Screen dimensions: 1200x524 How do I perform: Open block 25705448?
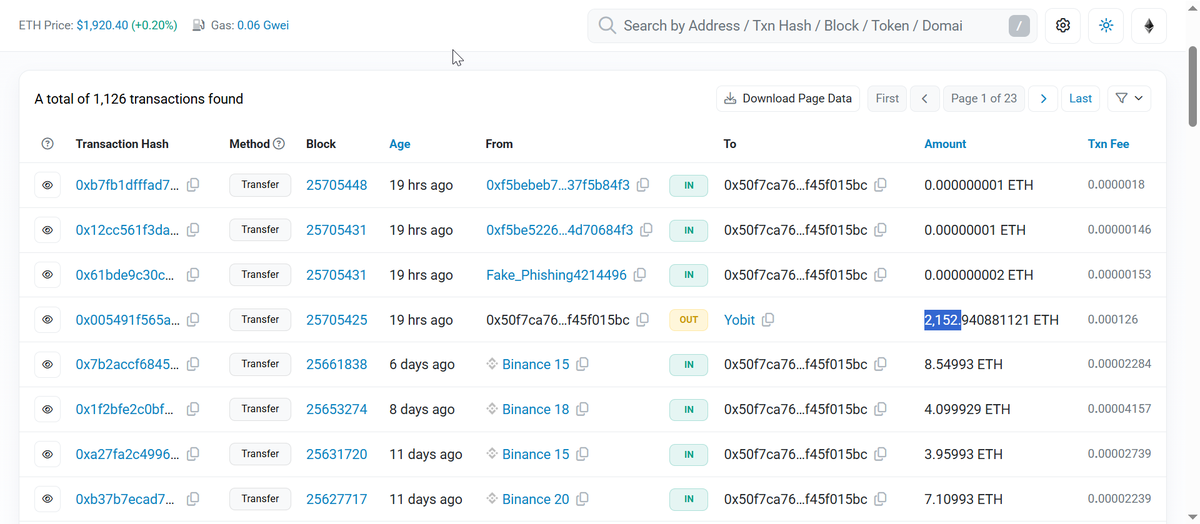coord(336,185)
